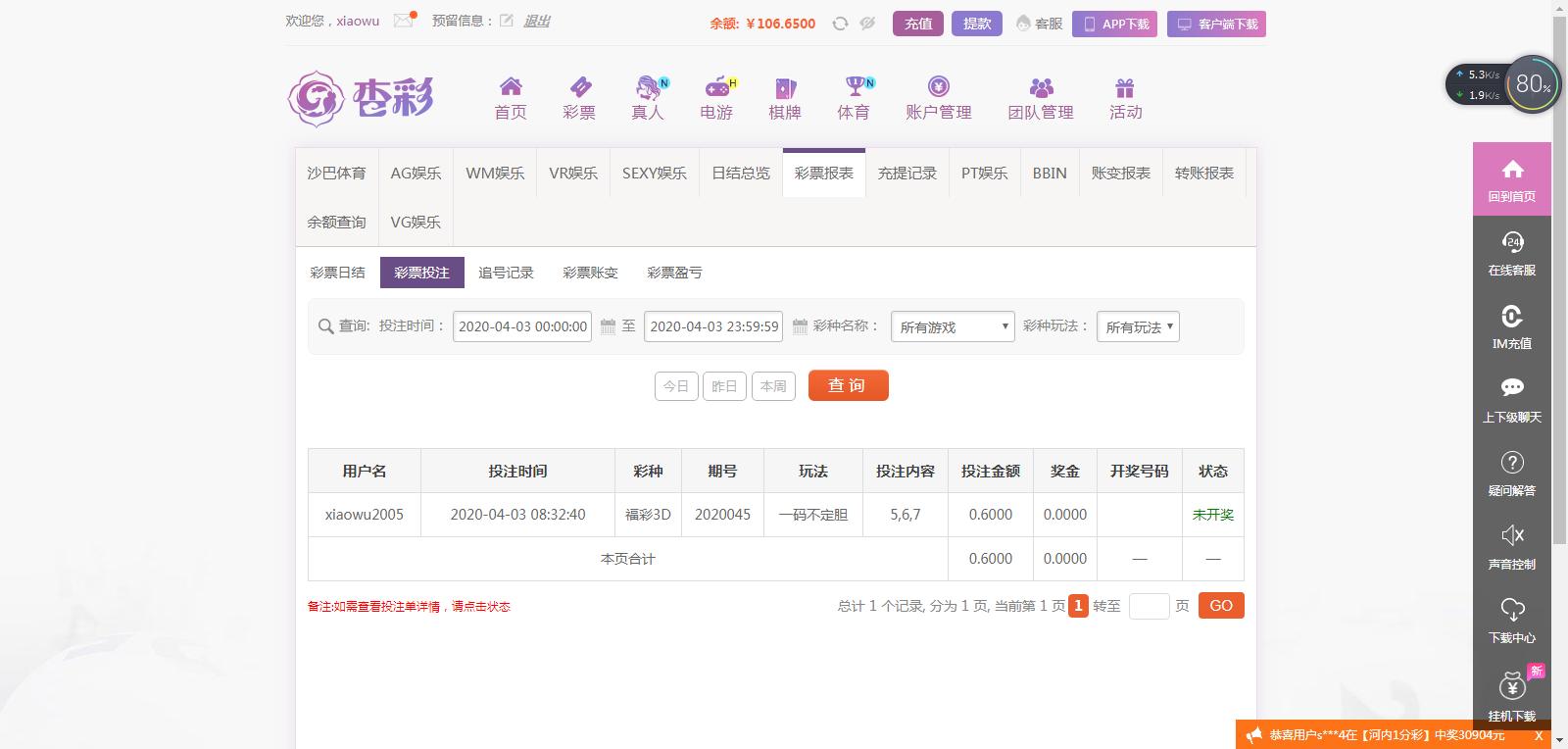
Task: Switch to the 充提记录 tab
Action: coord(906,174)
